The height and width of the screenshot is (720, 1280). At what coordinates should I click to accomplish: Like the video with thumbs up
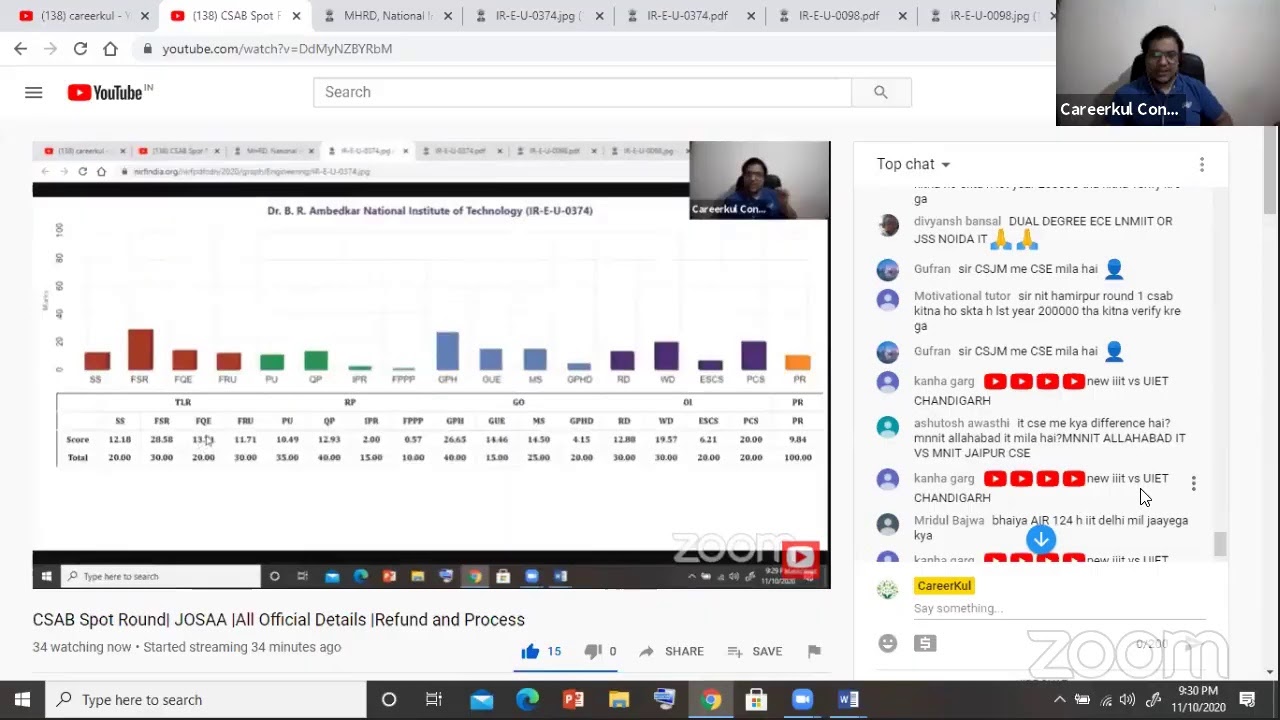click(530, 651)
